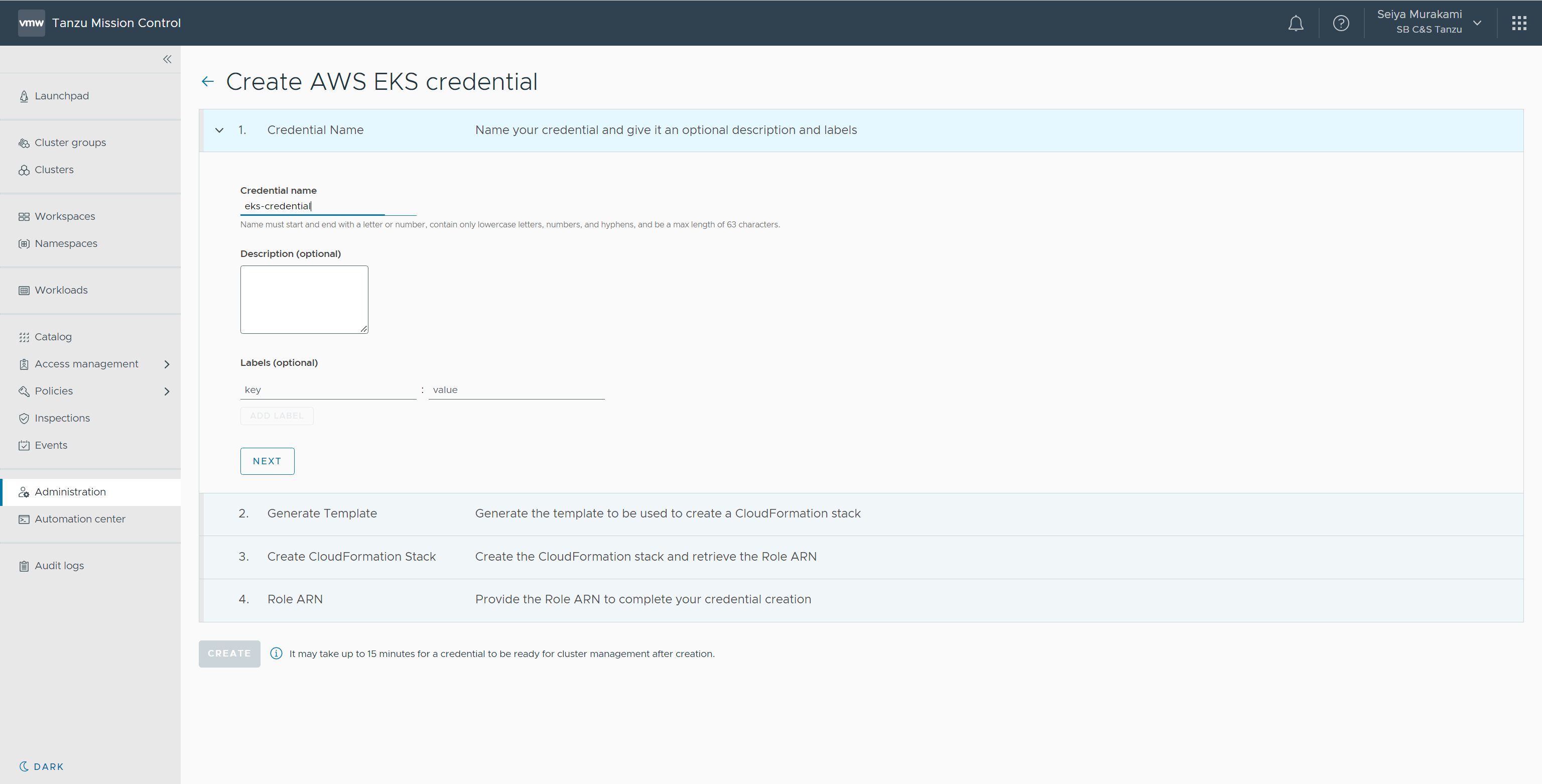Image resolution: width=1542 pixels, height=784 pixels.
Task: Go to Audit logs menu item
Action: tap(59, 566)
